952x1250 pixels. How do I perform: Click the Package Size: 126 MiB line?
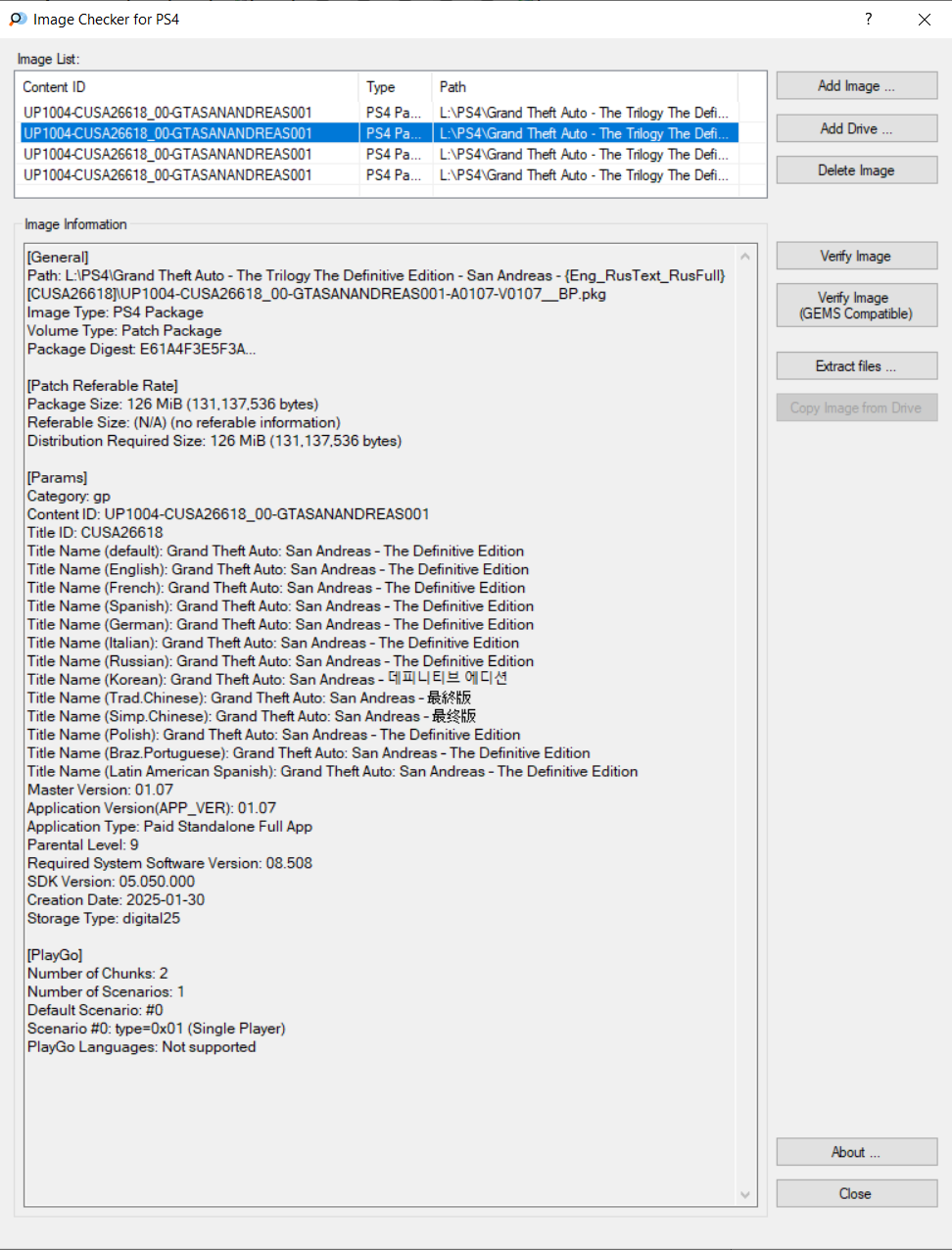coord(172,405)
